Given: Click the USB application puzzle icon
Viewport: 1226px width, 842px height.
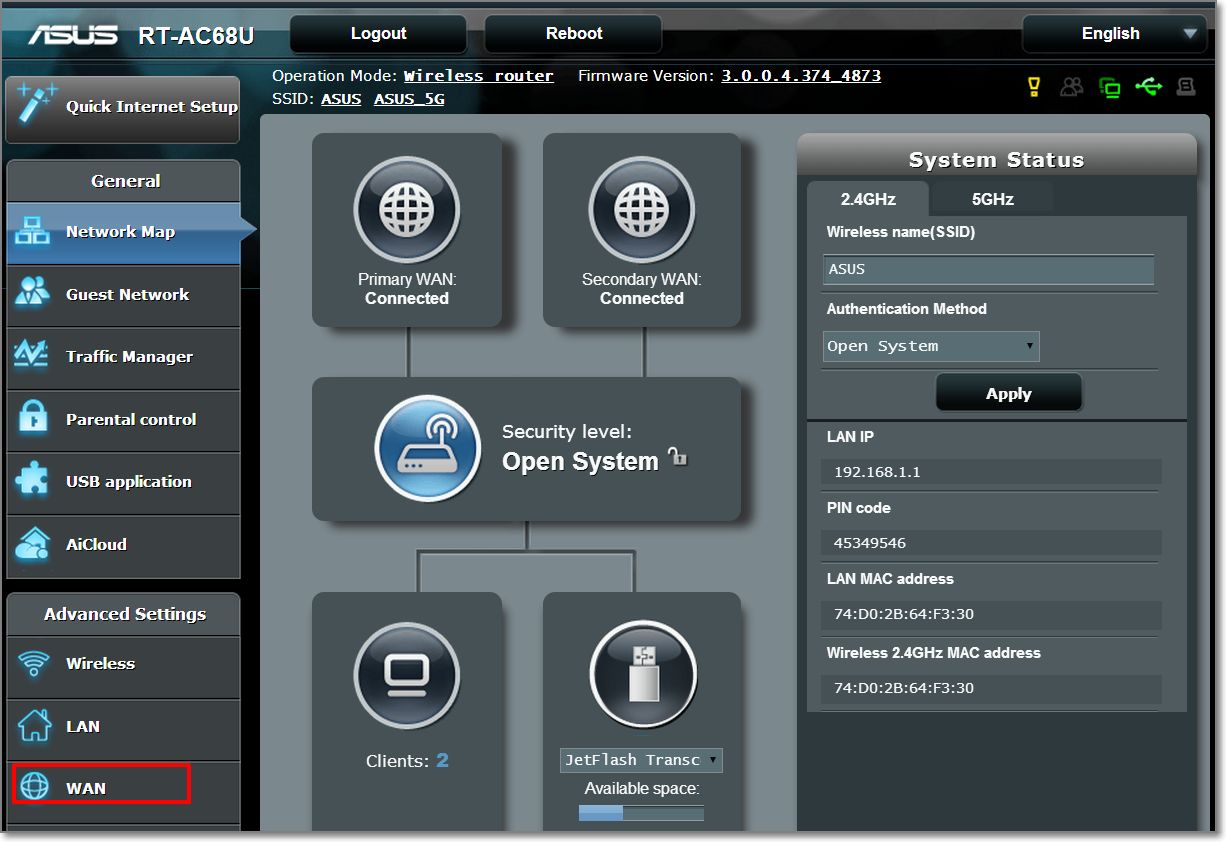Looking at the screenshot, I should coord(33,481).
